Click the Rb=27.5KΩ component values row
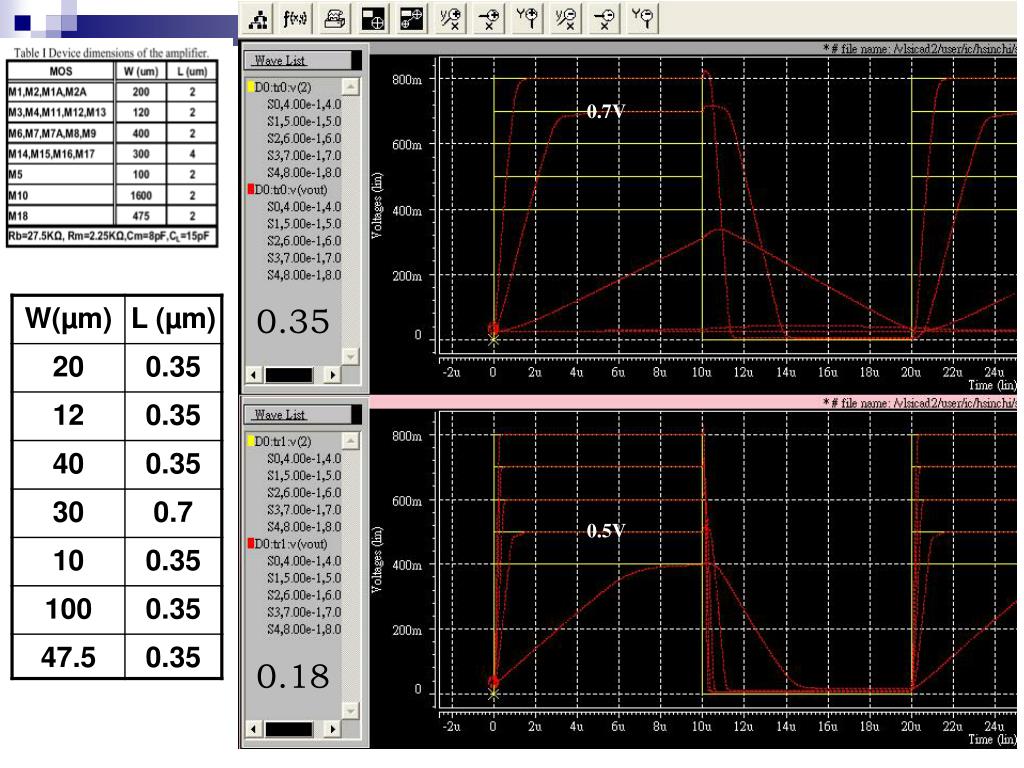The width and height of the screenshot is (1024, 768). coord(112,236)
